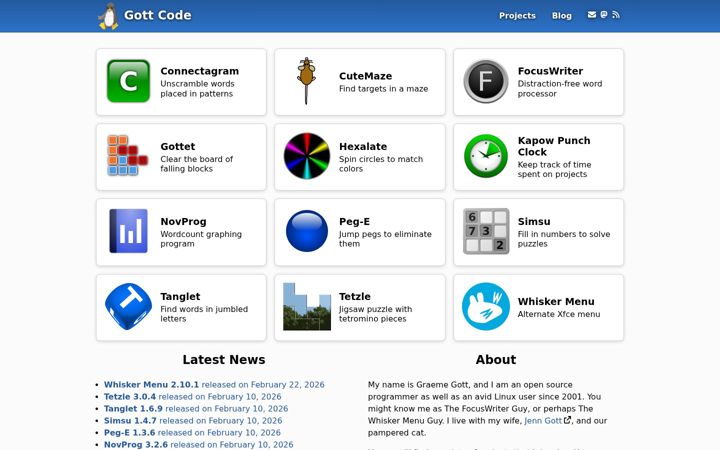Image resolution: width=720 pixels, height=450 pixels.
Task: Click the green Connectagram C icon
Action: click(x=128, y=81)
